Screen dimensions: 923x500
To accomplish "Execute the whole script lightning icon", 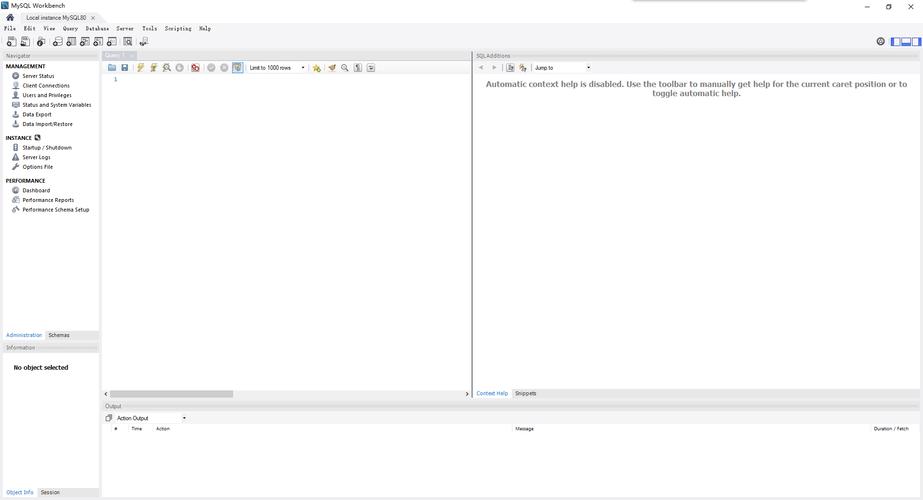I will pos(141,68).
